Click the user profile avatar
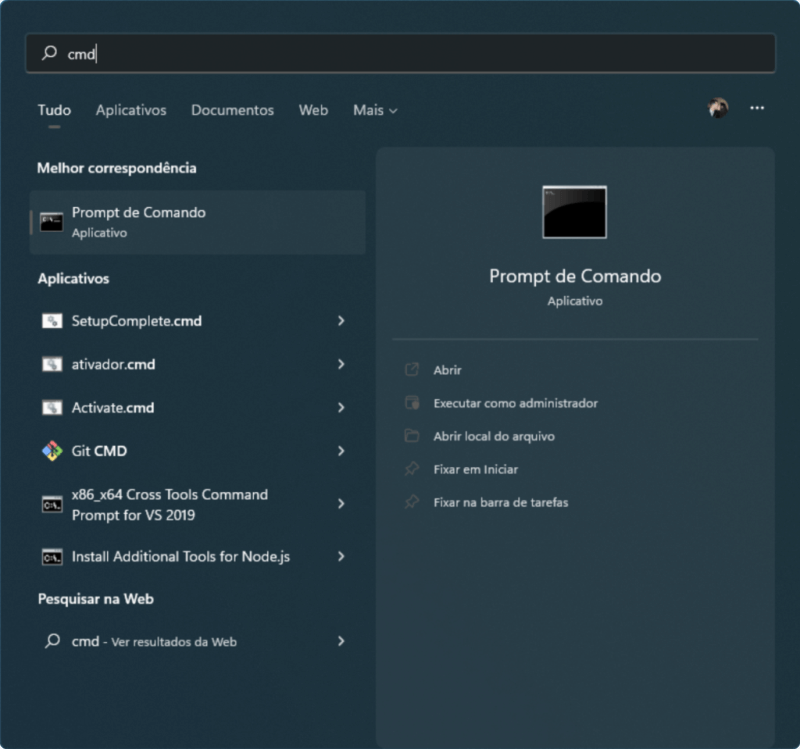The image size is (800, 749). 718,108
